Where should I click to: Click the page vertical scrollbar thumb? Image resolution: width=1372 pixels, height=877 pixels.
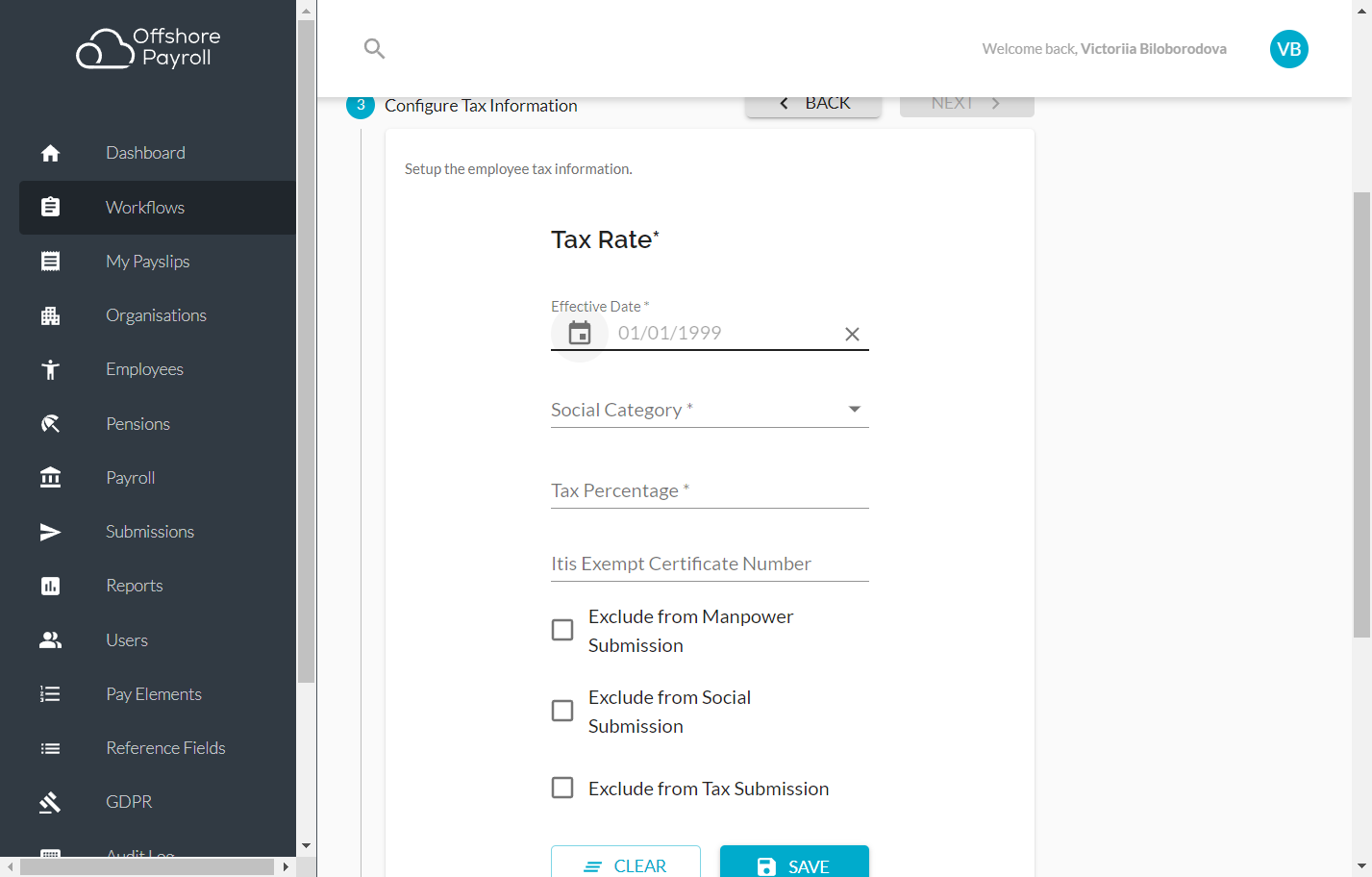point(1361,414)
